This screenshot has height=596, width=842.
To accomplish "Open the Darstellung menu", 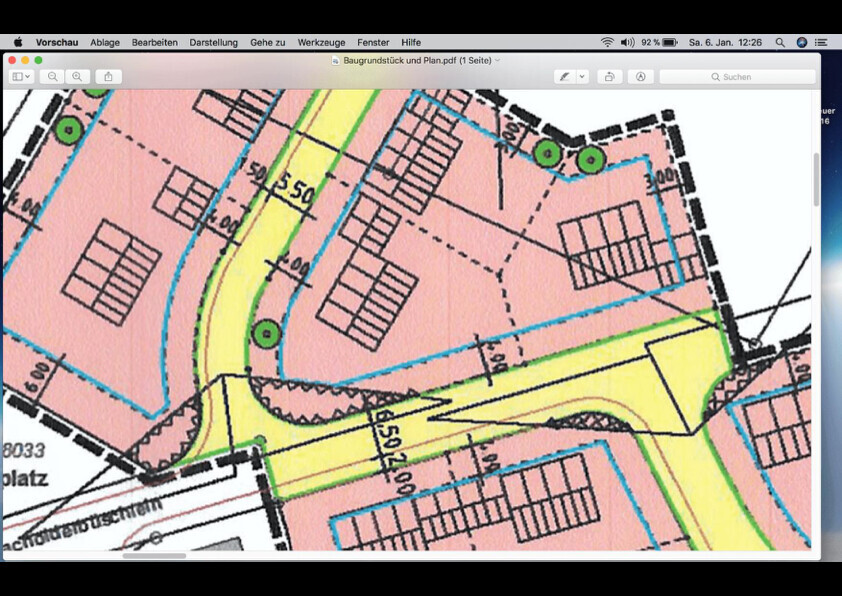I will tap(213, 43).
